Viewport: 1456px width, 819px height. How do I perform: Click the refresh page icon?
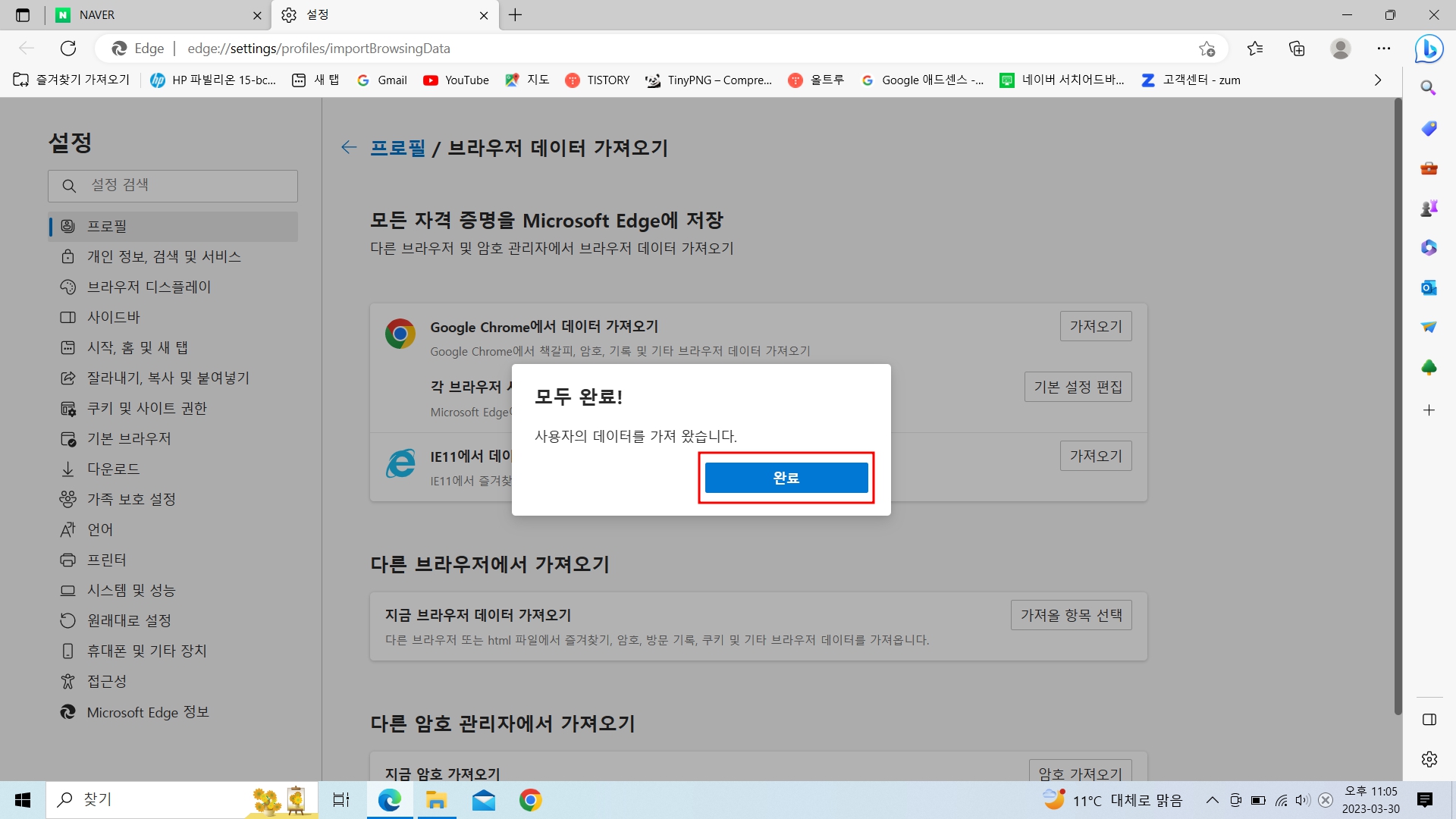[x=68, y=49]
